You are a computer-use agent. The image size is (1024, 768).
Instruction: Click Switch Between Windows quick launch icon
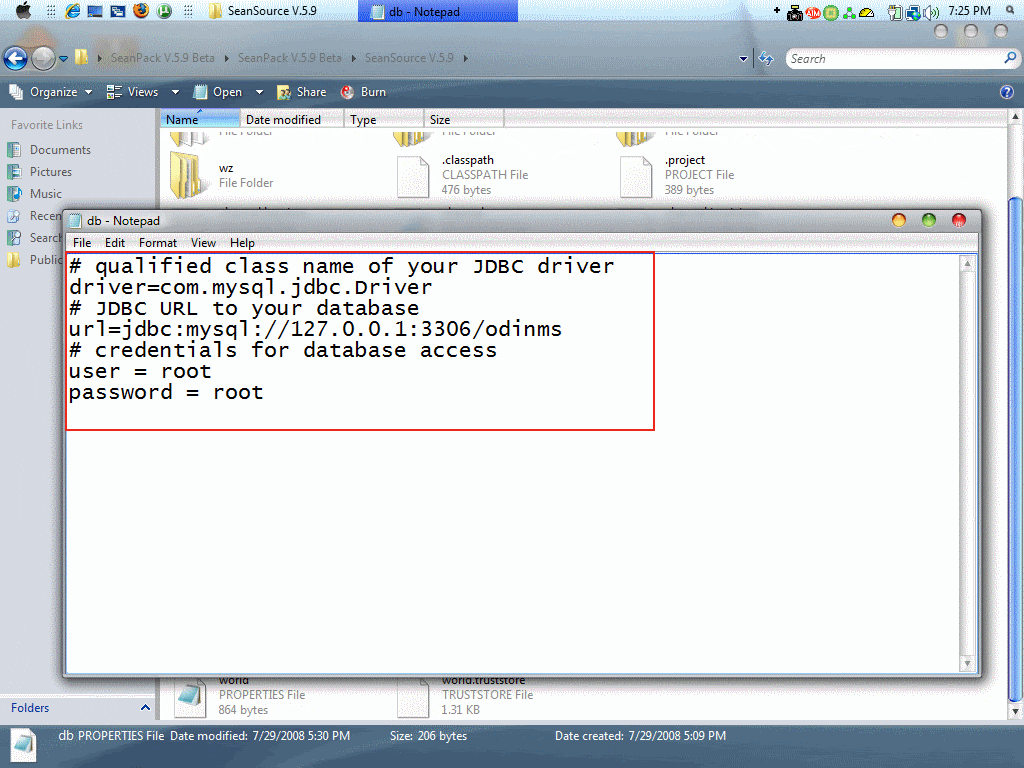(x=118, y=11)
